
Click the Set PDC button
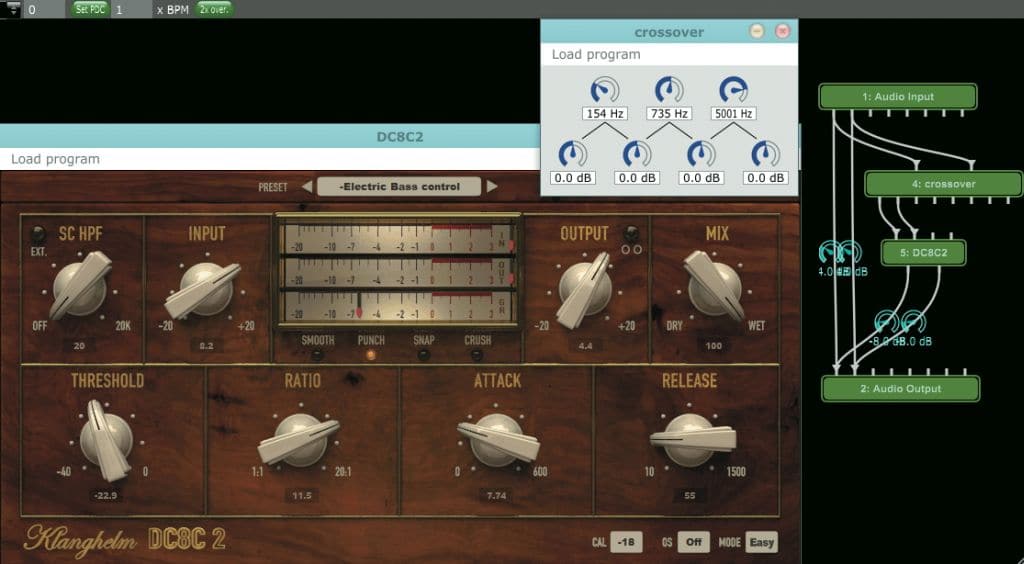pos(90,9)
